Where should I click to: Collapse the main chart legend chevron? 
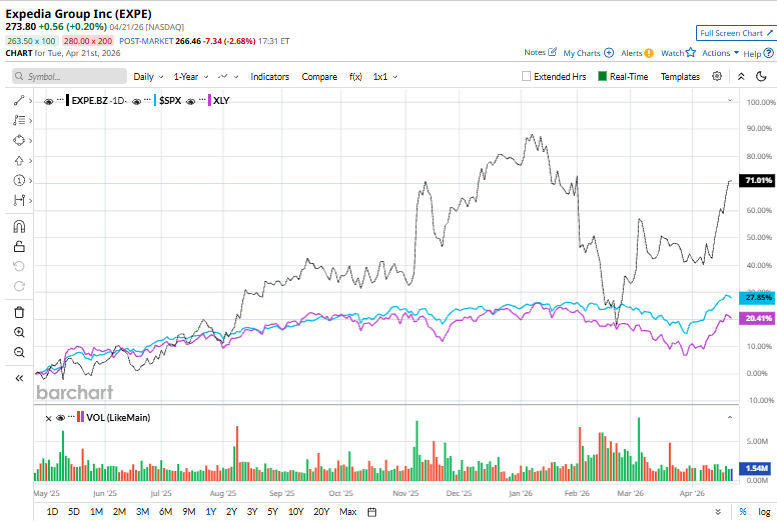click(729, 100)
